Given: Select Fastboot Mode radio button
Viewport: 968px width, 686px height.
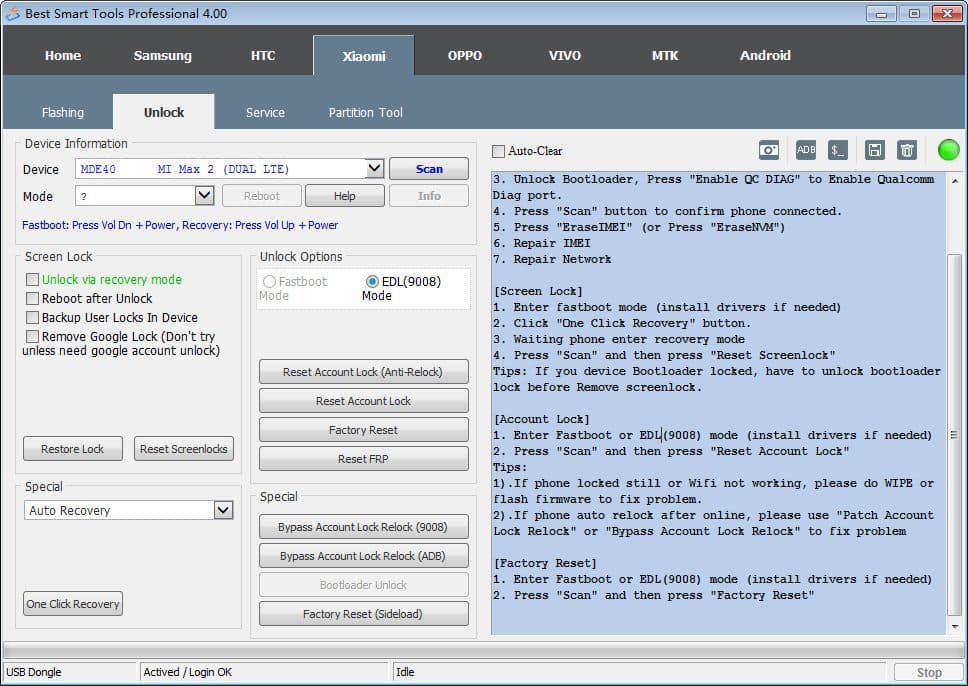Looking at the screenshot, I should [x=269, y=282].
